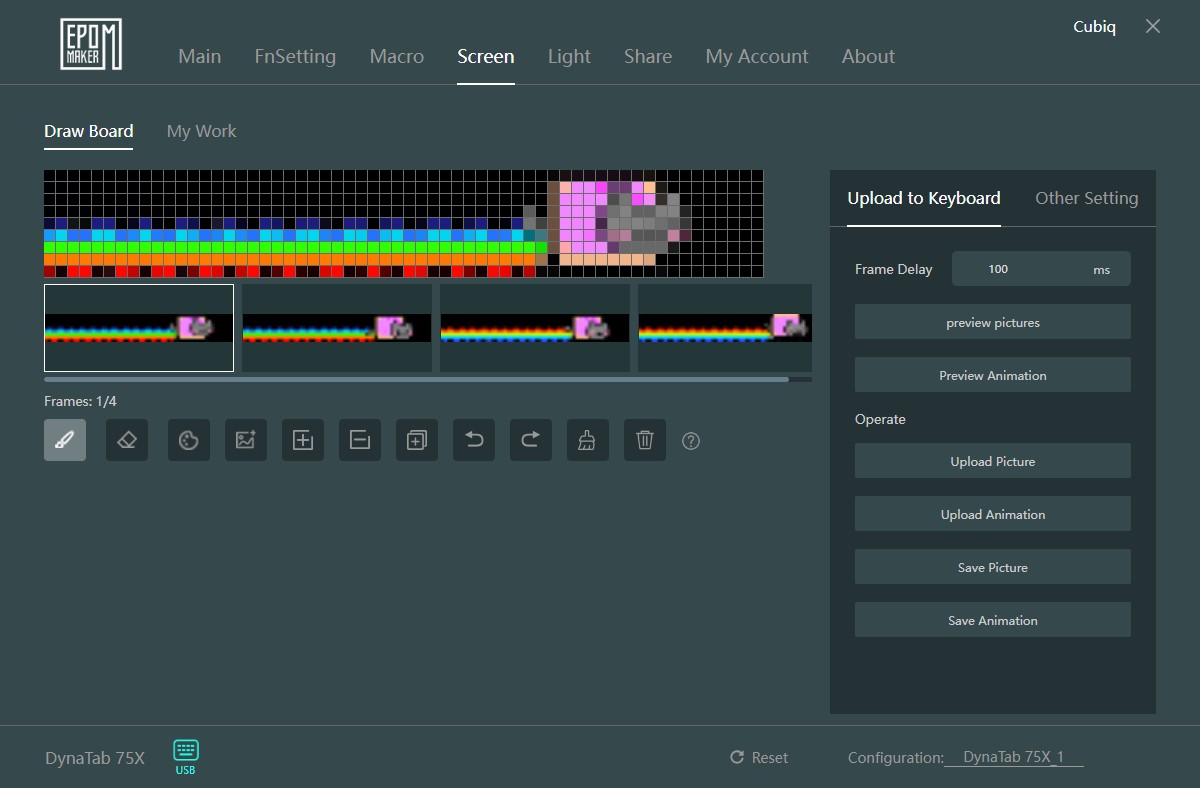
Task: Add a new frame with plus icon
Action: click(303, 440)
